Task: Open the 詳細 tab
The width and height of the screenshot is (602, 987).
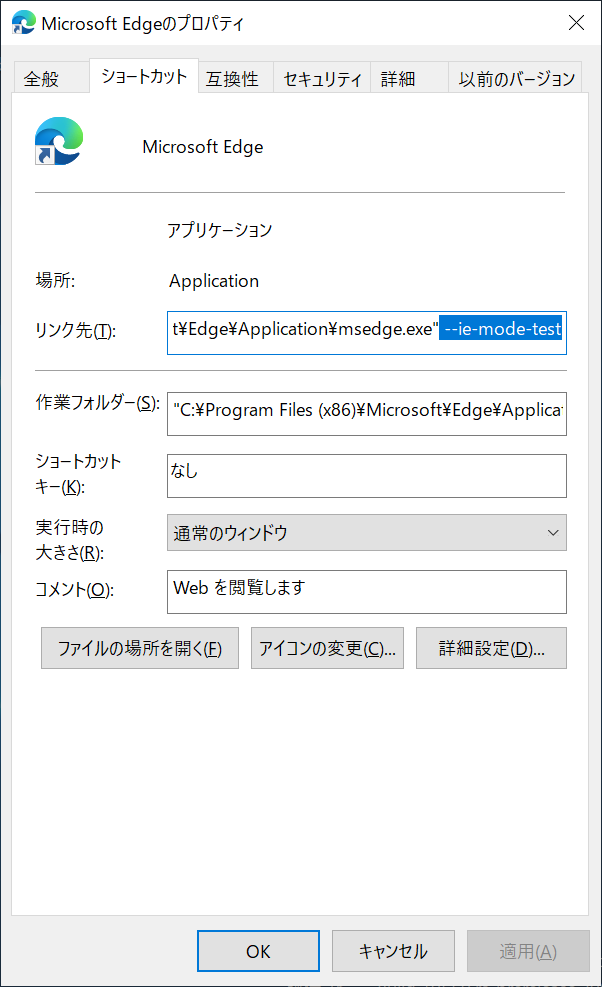Action: [x=409, y=78]
